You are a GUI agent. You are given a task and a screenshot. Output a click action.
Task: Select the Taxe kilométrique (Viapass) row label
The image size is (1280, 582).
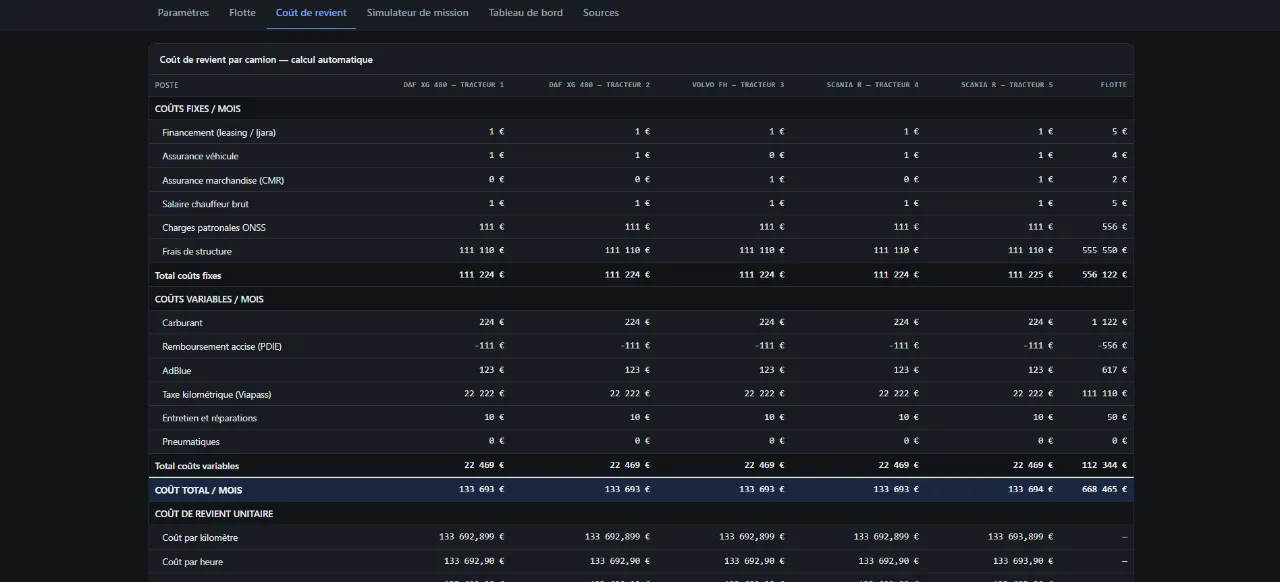[217, 394]
